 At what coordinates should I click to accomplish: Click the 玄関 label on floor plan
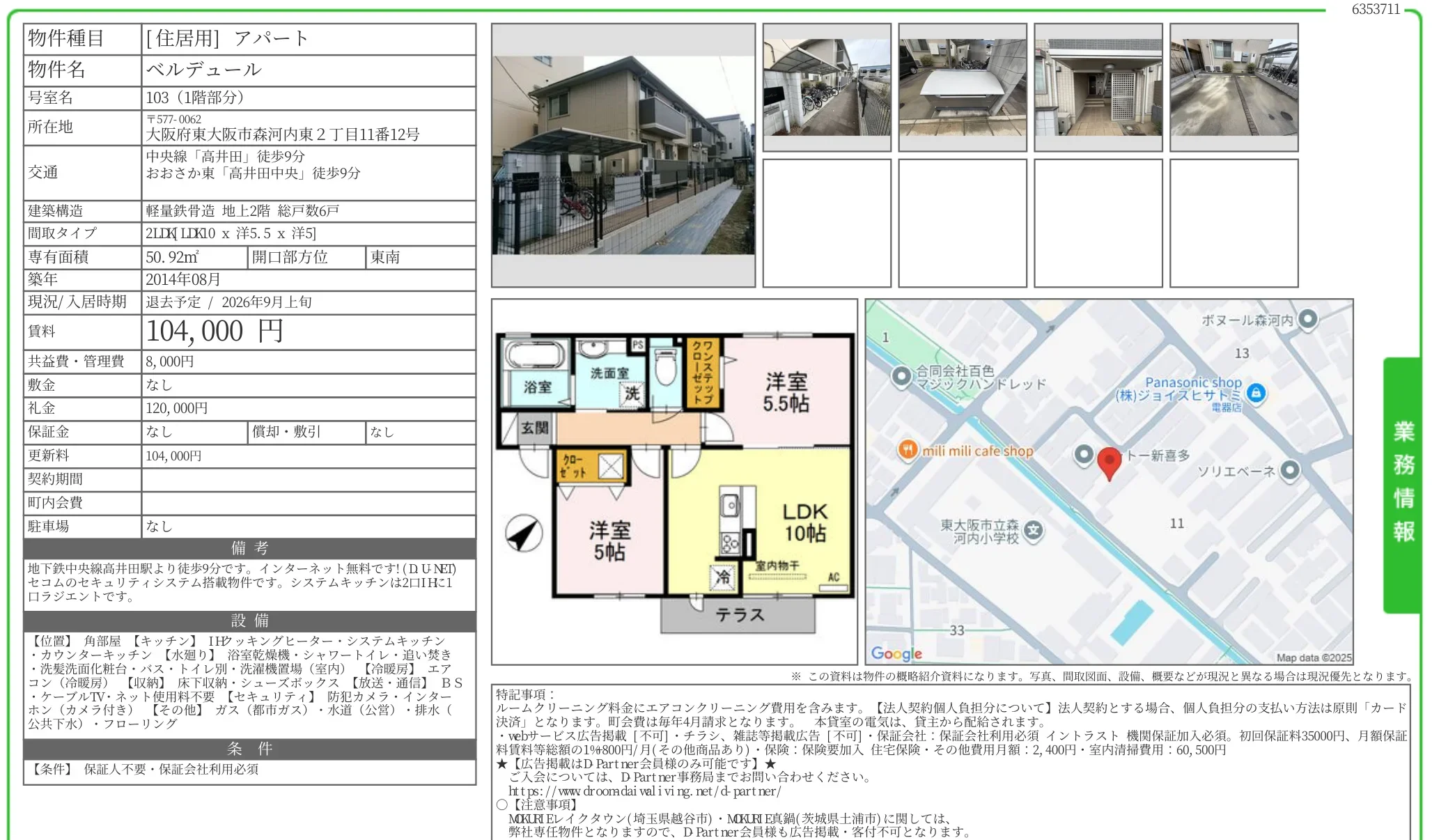pyautogui.click(x=535, y=428)
